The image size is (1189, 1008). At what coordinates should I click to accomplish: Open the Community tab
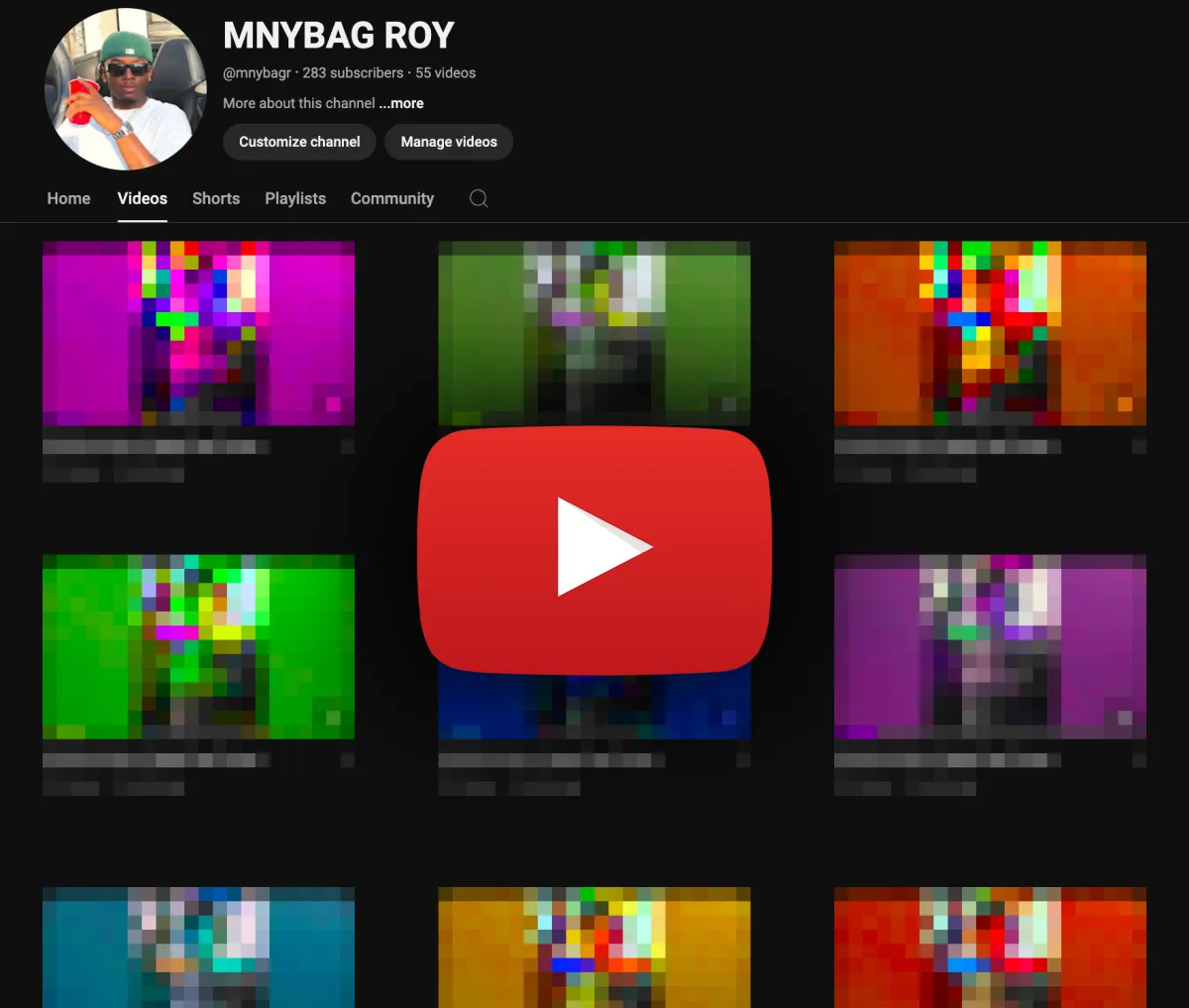[392, 198]
